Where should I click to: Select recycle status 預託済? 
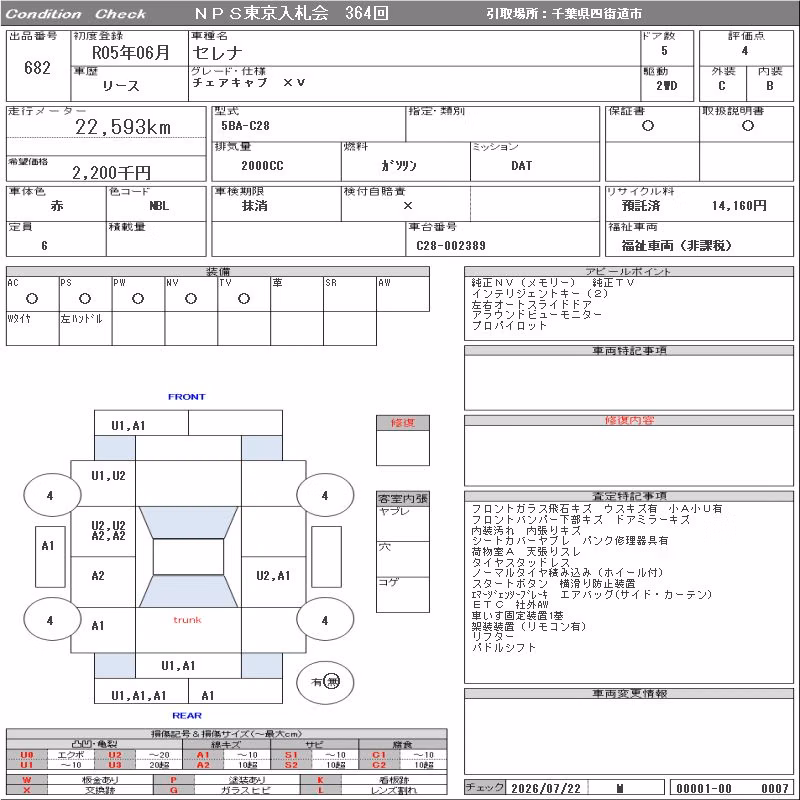641,206
